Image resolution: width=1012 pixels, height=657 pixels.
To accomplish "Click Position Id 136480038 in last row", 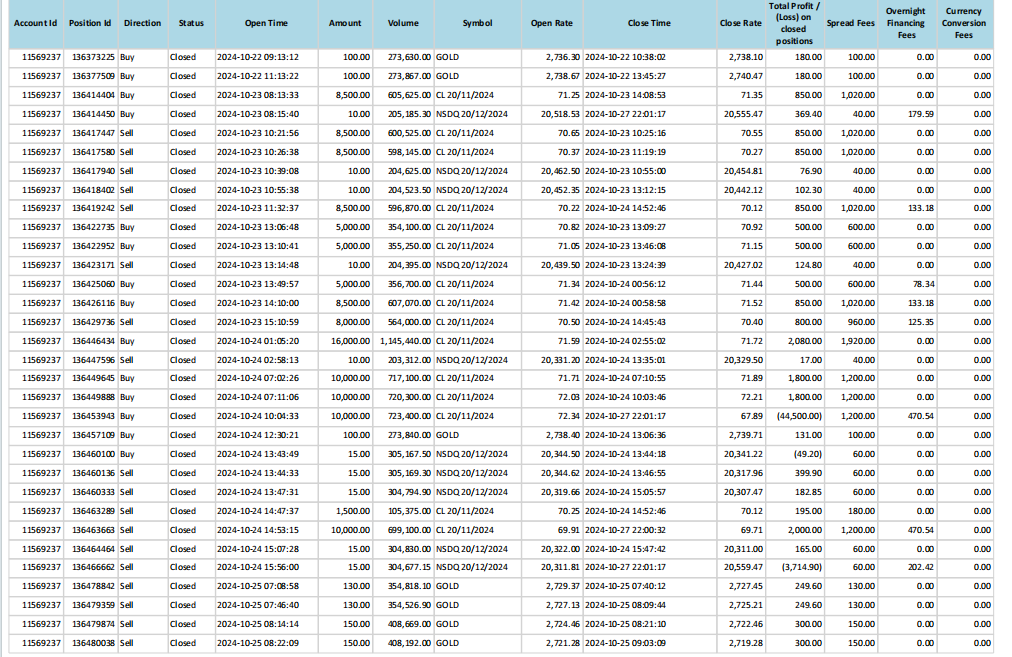I will 92,643.
